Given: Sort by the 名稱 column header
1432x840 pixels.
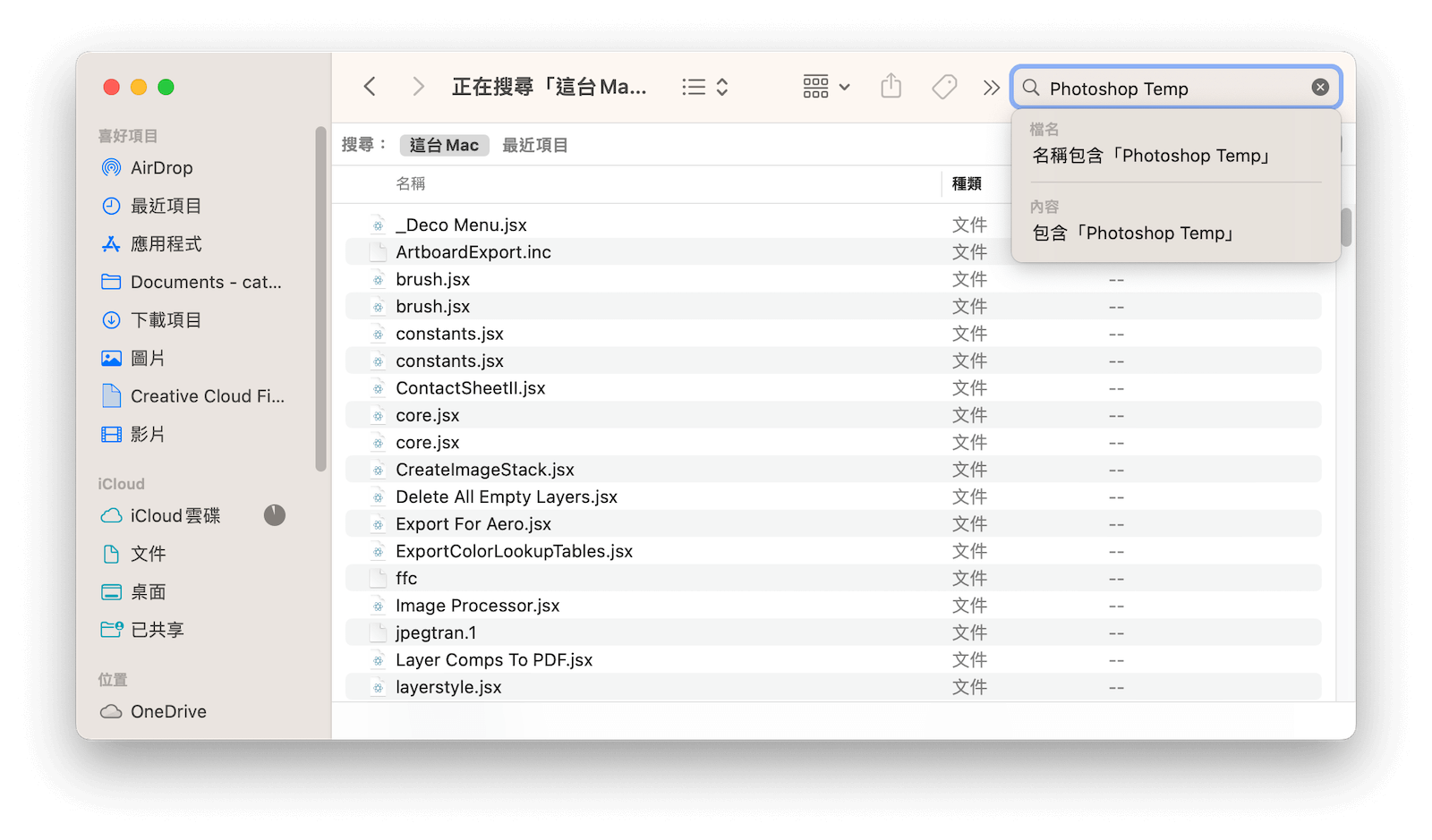Looking at the screenshot, I should pos(411,183).
